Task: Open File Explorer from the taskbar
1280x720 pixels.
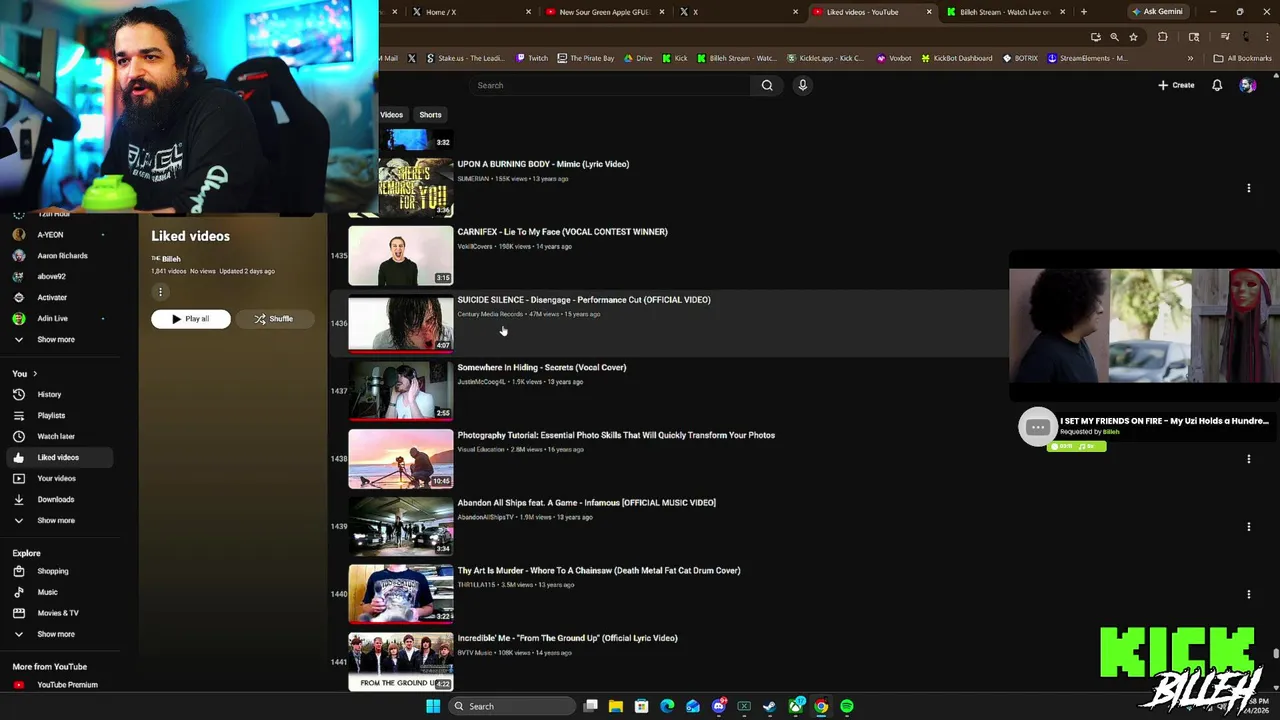Action: (616, 706)
